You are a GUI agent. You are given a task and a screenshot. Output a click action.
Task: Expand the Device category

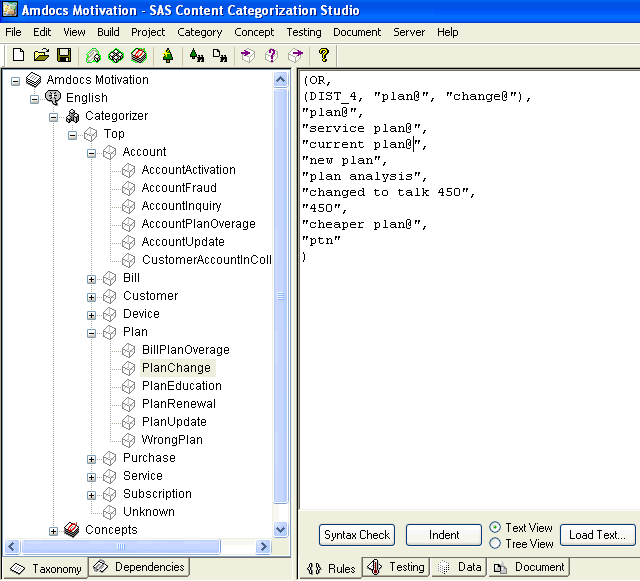91,316
